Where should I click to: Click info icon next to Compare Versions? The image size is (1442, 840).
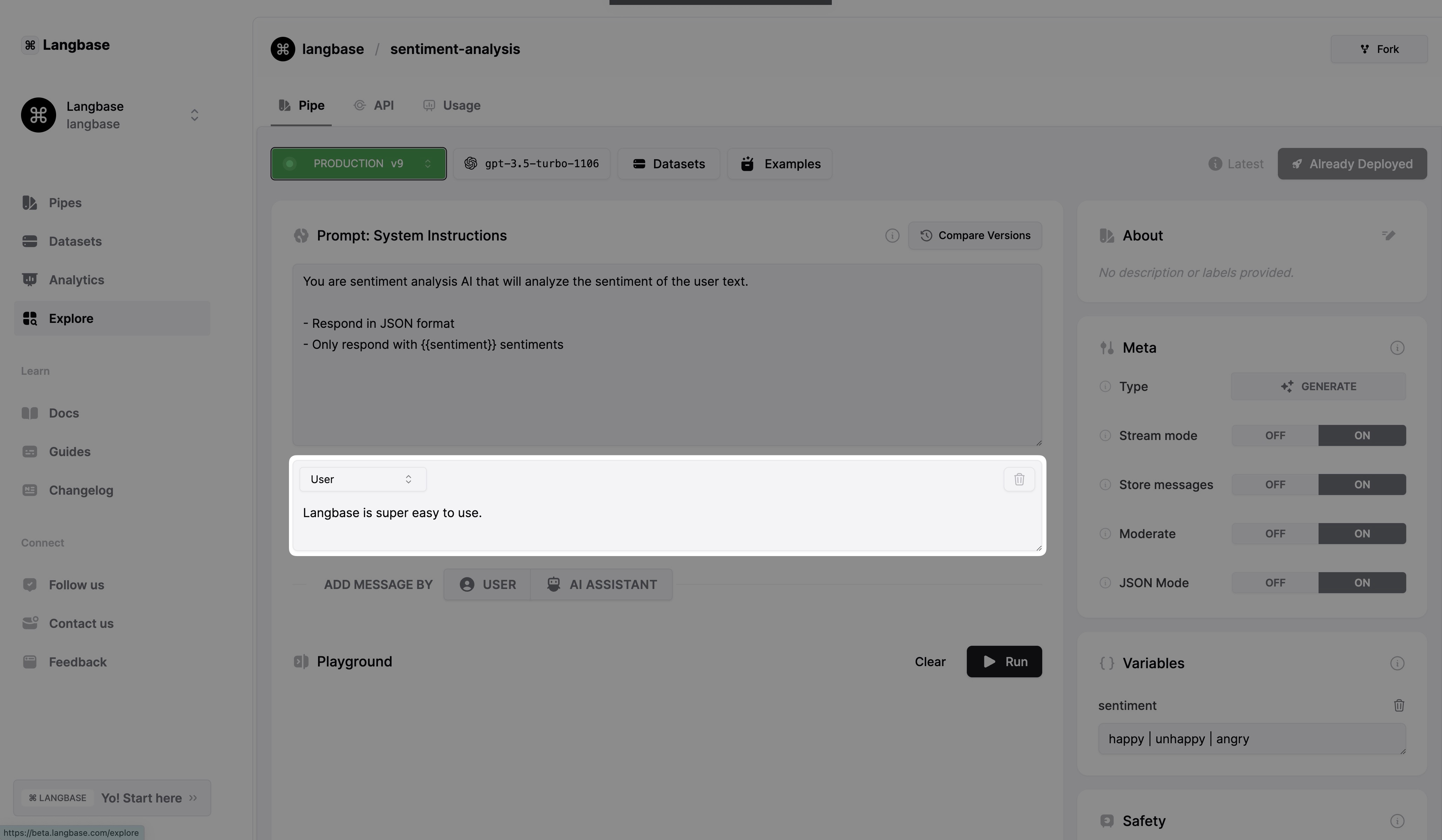click(891, 236)
